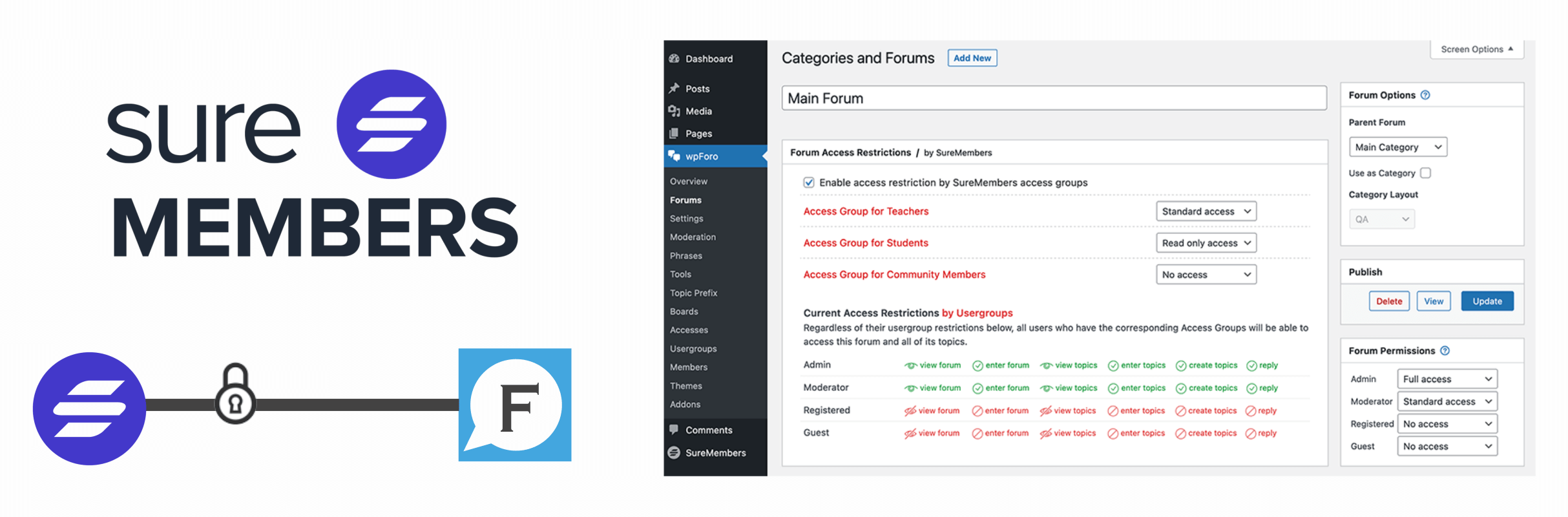Click the SureMembers icon in sidebar
Viewport: 1568px width, 517px height.
pos(674,452)
